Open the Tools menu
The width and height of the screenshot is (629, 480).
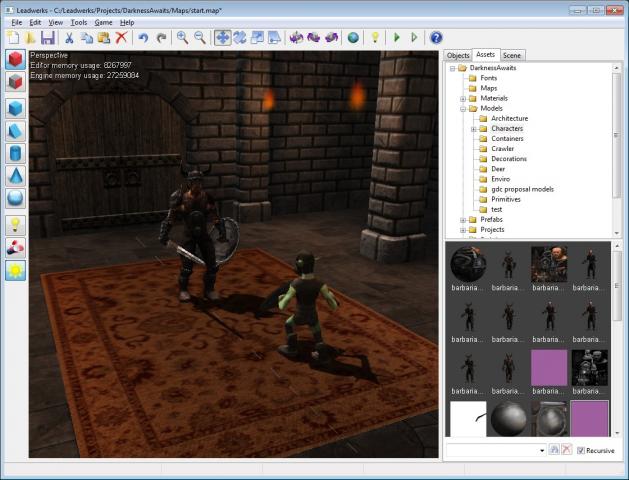(78, 21)
